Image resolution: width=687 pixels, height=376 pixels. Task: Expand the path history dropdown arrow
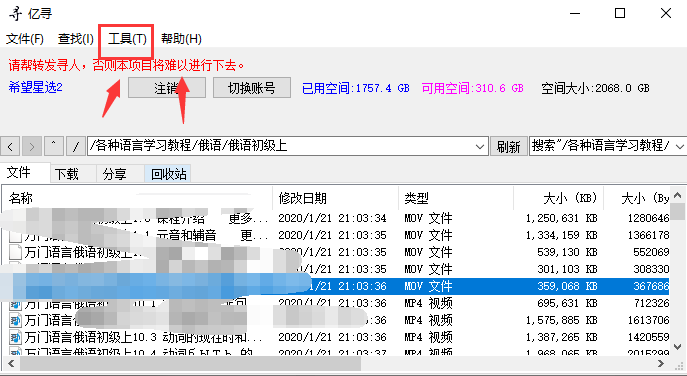point(480,146)
